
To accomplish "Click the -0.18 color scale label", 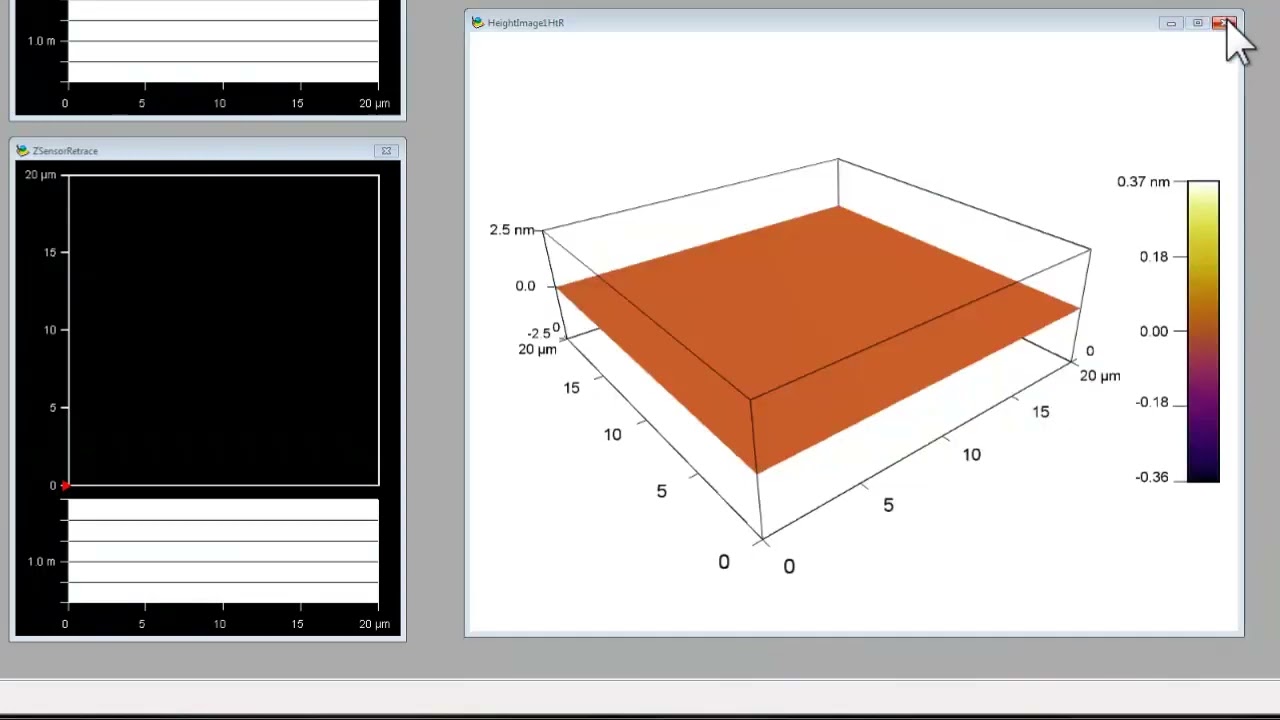I will (1152, 402).
